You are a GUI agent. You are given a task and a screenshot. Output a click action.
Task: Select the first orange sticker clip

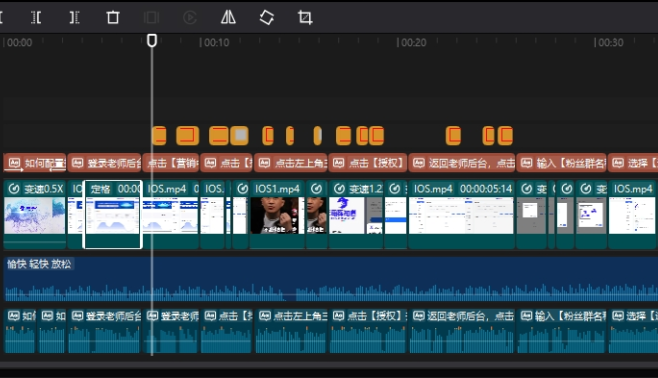(x=159, y=136)
